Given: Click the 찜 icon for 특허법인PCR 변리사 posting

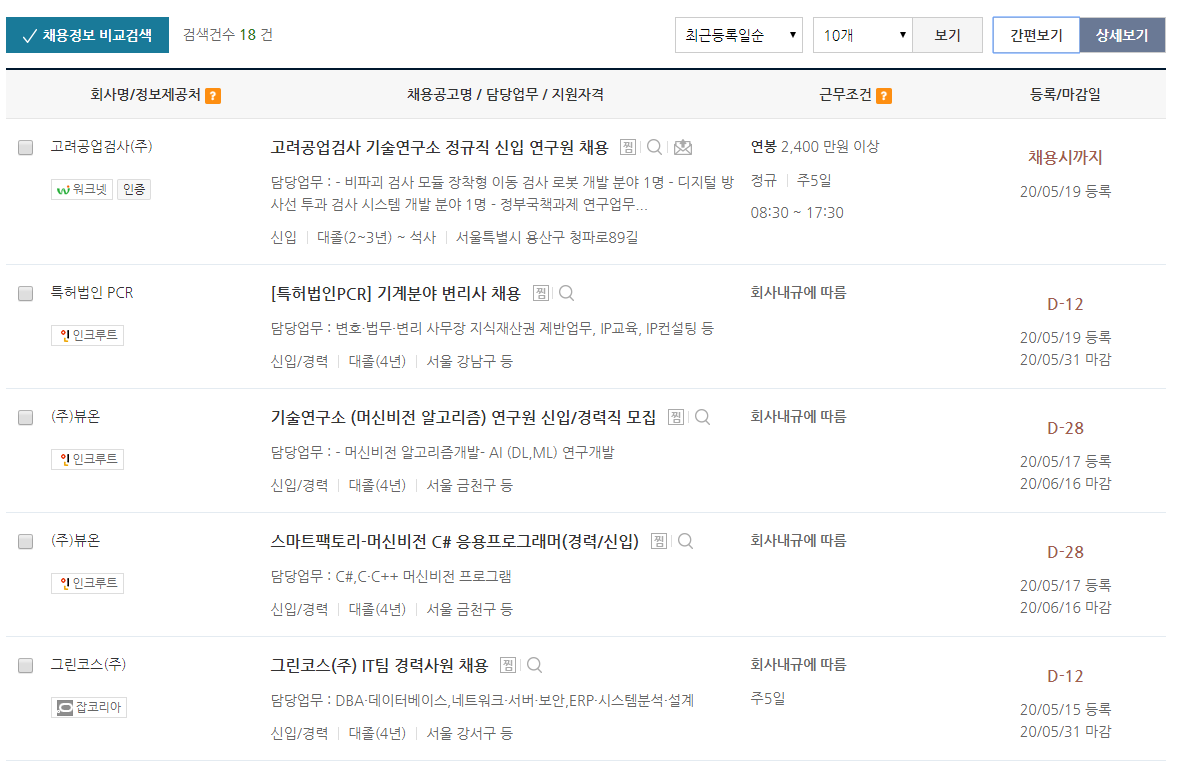Looking at the screenshot, I should 540,293.
